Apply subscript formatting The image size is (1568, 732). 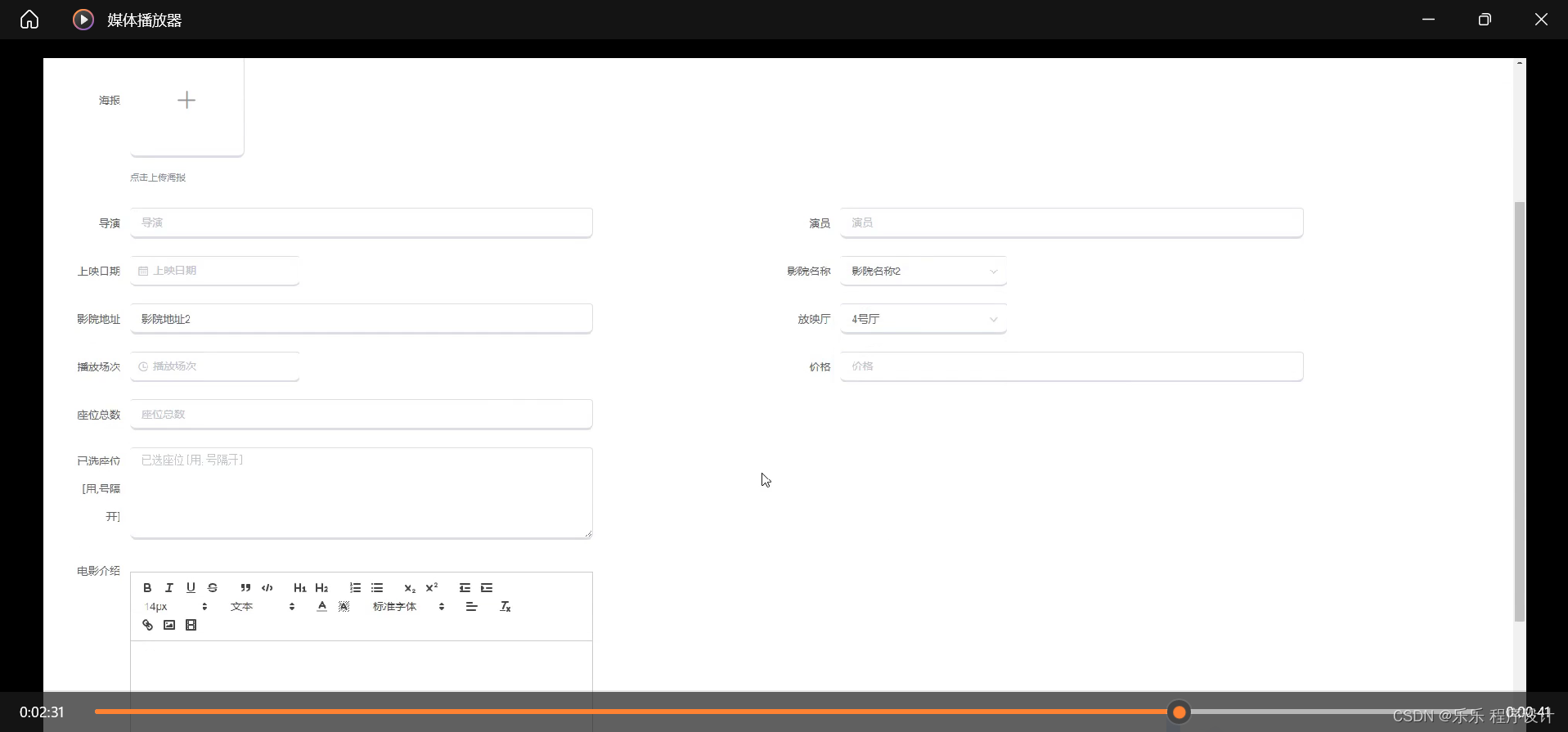(410, 588)
